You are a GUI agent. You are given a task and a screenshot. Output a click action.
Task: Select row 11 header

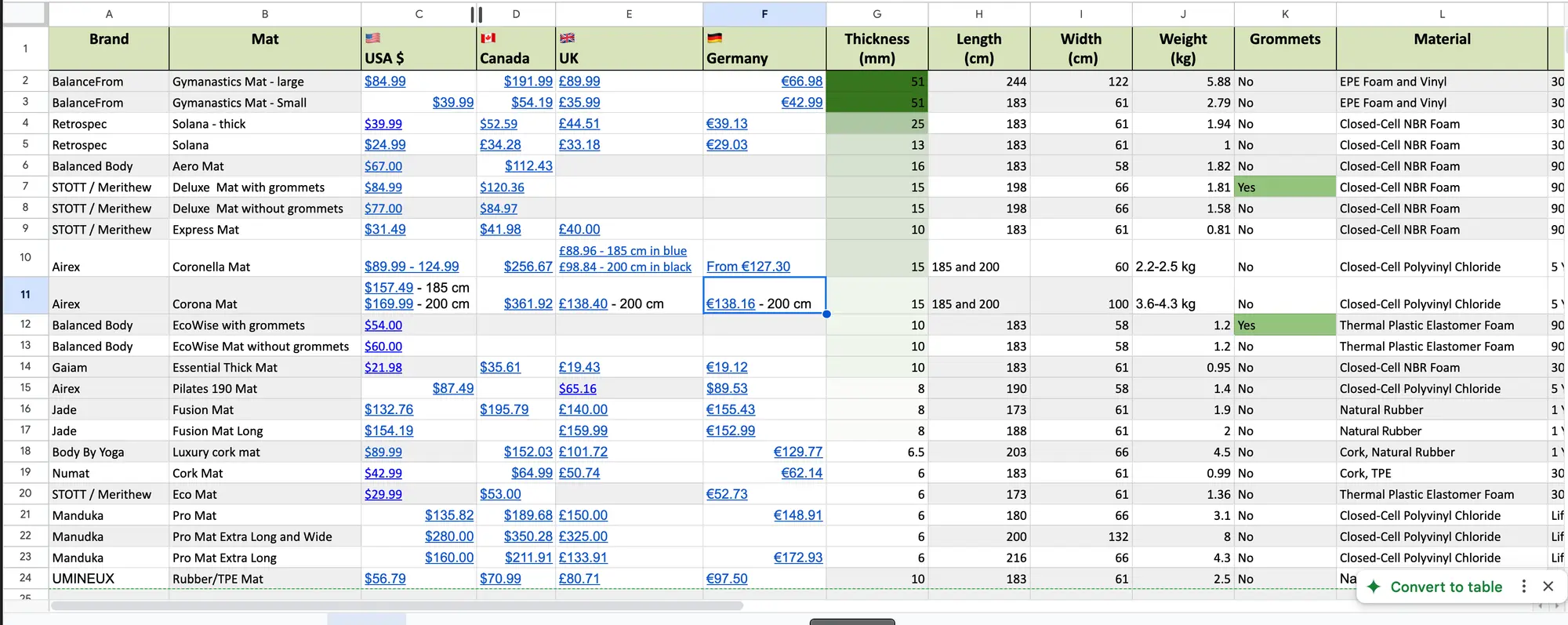click(25, 295)
